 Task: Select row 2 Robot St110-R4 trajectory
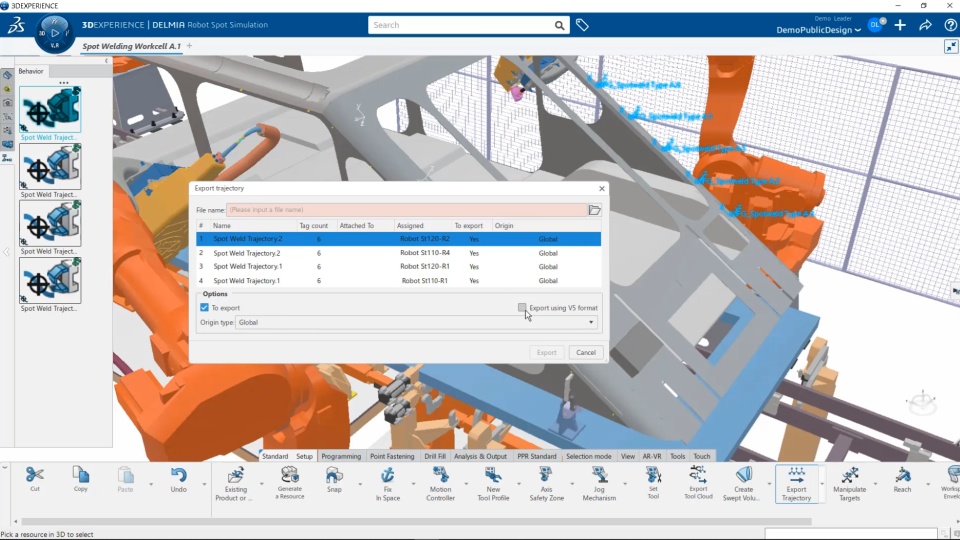pos(398,253)
